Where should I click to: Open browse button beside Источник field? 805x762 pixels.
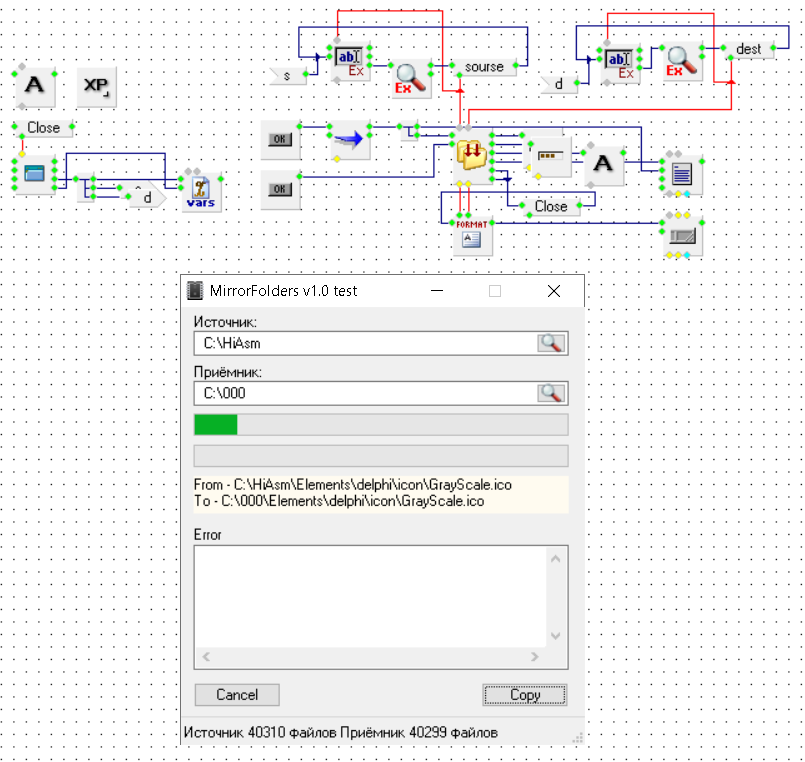(x=551, y=343)
